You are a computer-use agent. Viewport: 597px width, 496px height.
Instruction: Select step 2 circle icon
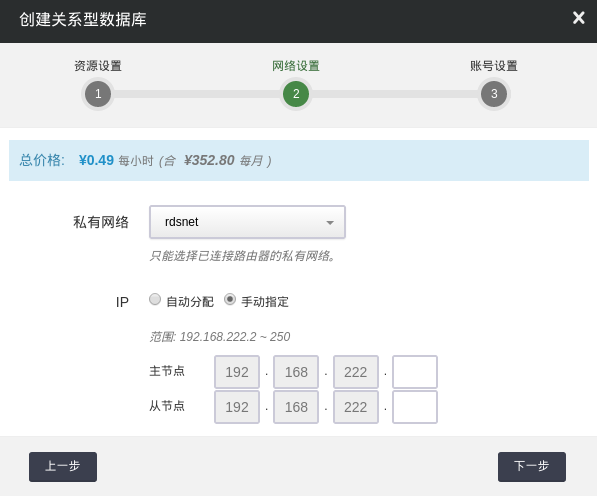[x=296, y=94]
